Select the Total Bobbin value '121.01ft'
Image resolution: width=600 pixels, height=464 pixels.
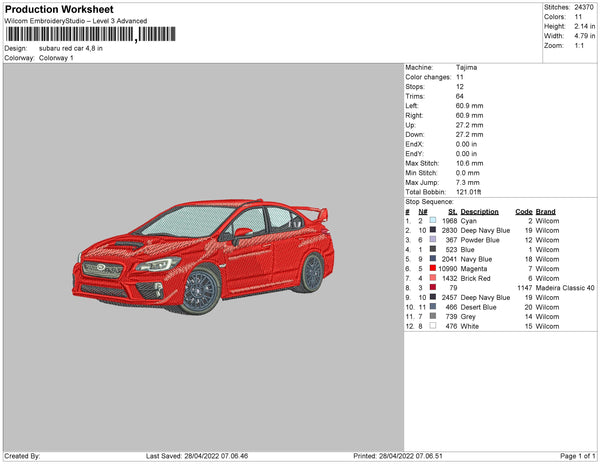(469, 192)
